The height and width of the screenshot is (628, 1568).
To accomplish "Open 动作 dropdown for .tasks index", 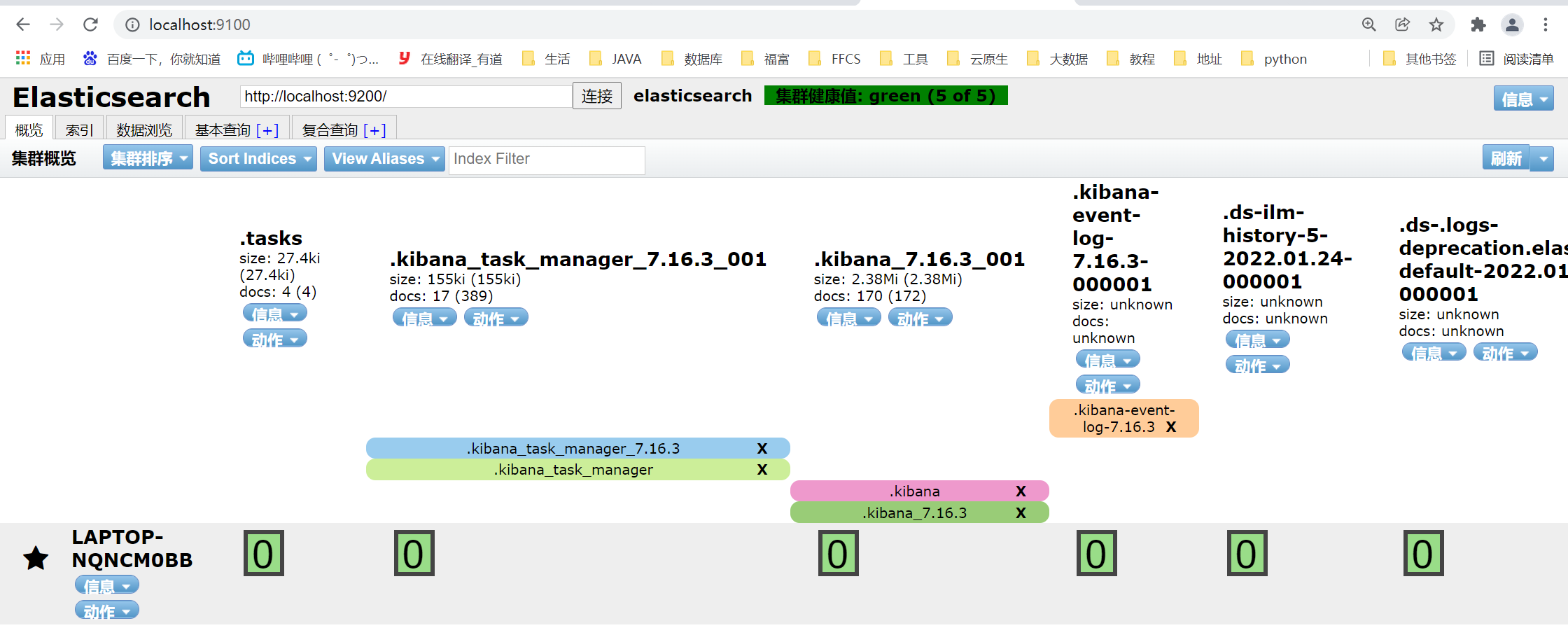I will tap(275, 339).
